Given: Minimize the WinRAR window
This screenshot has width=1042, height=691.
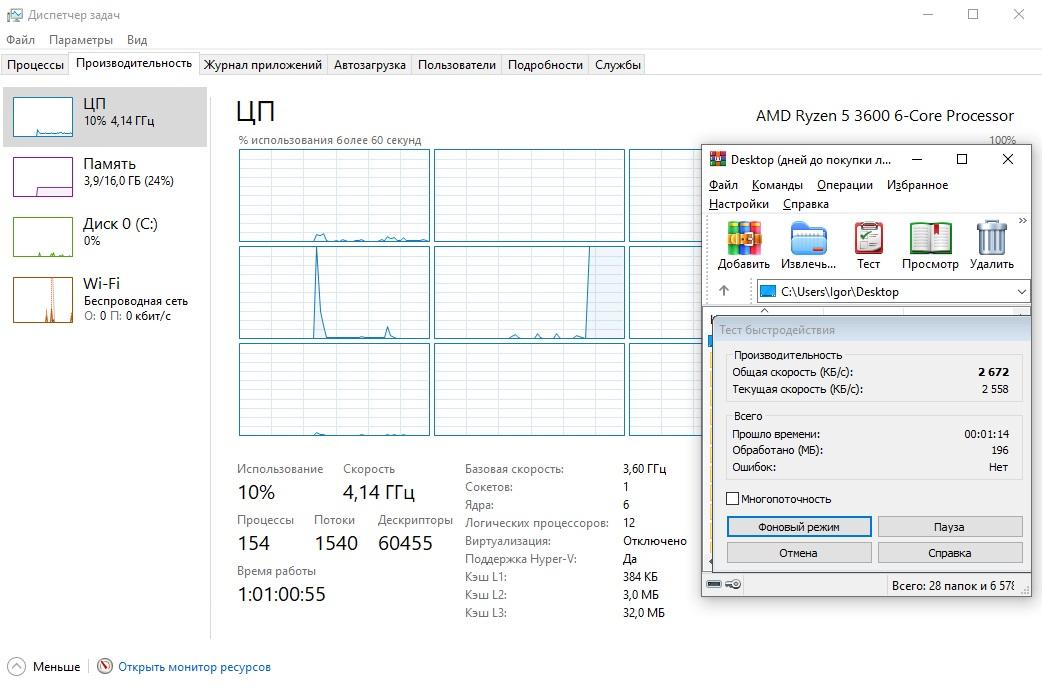Looking at the screenshot, I should [916, 159].
